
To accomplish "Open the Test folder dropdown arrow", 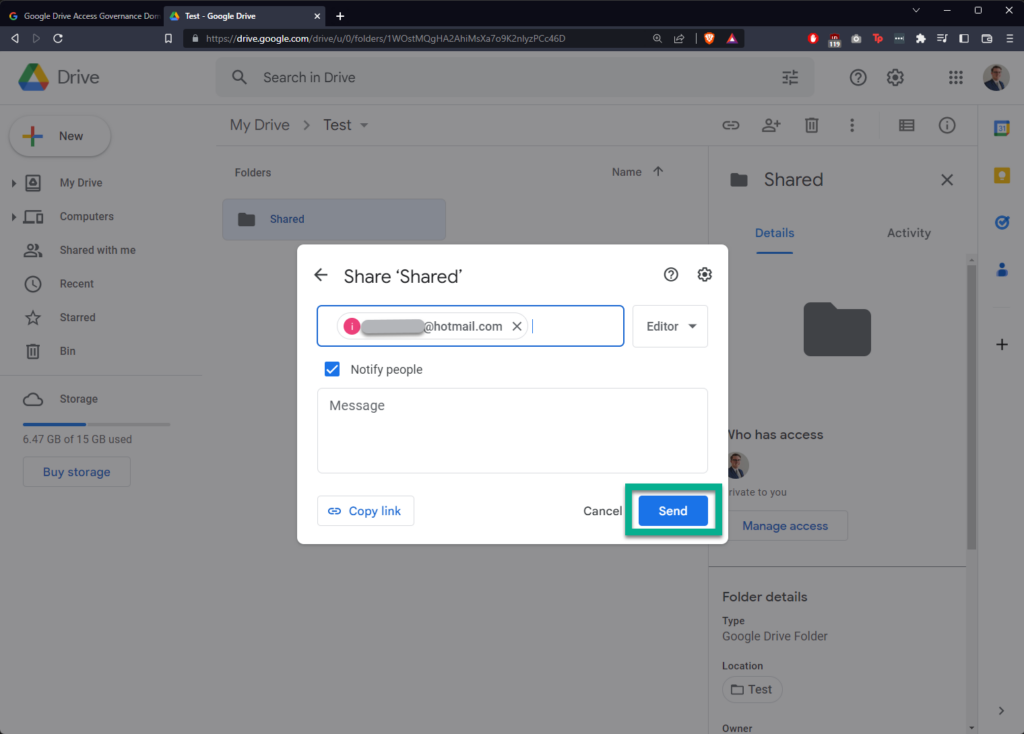I will pos(364,125).
